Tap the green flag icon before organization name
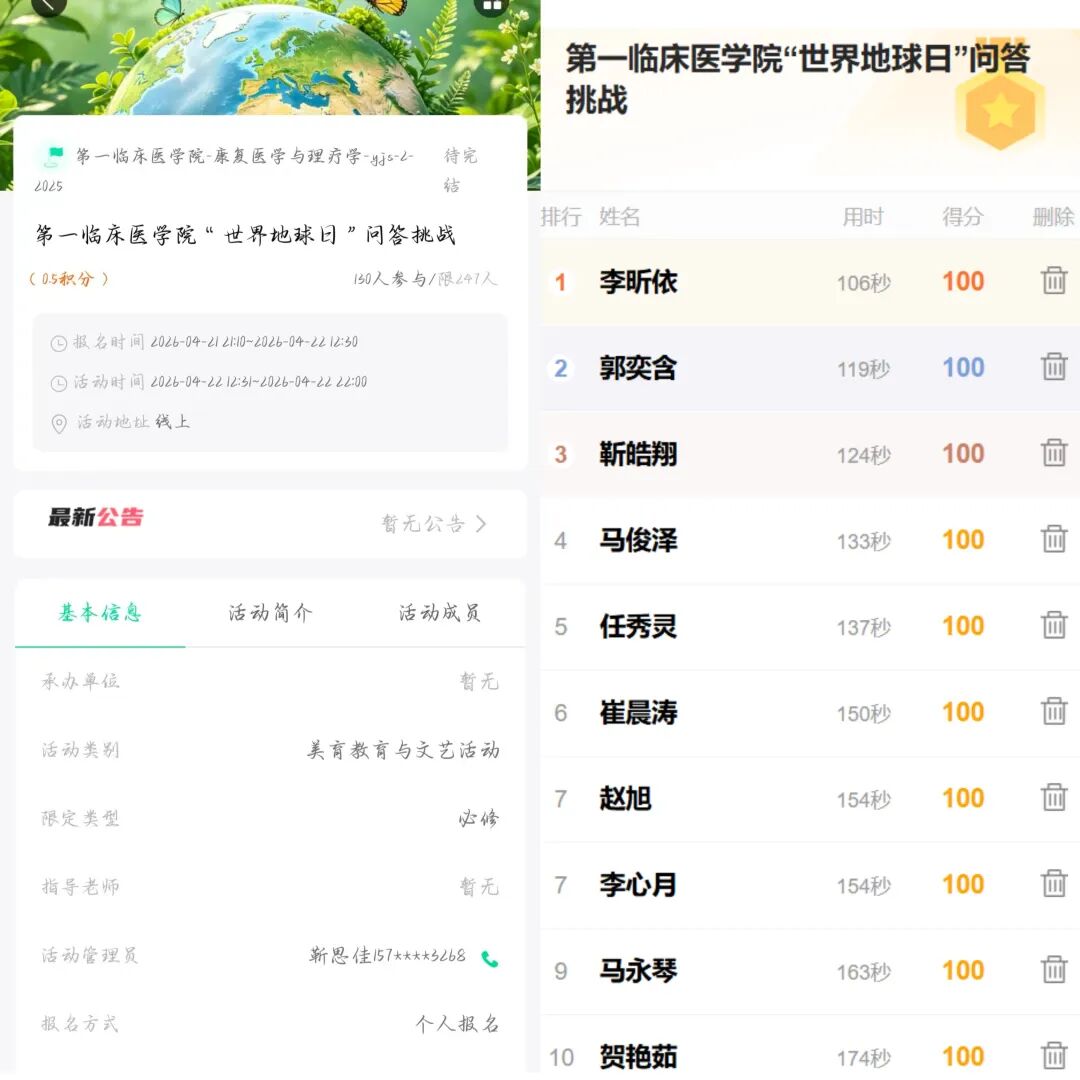Screen dimensions: 1080x1080 [x=54, y=156]
